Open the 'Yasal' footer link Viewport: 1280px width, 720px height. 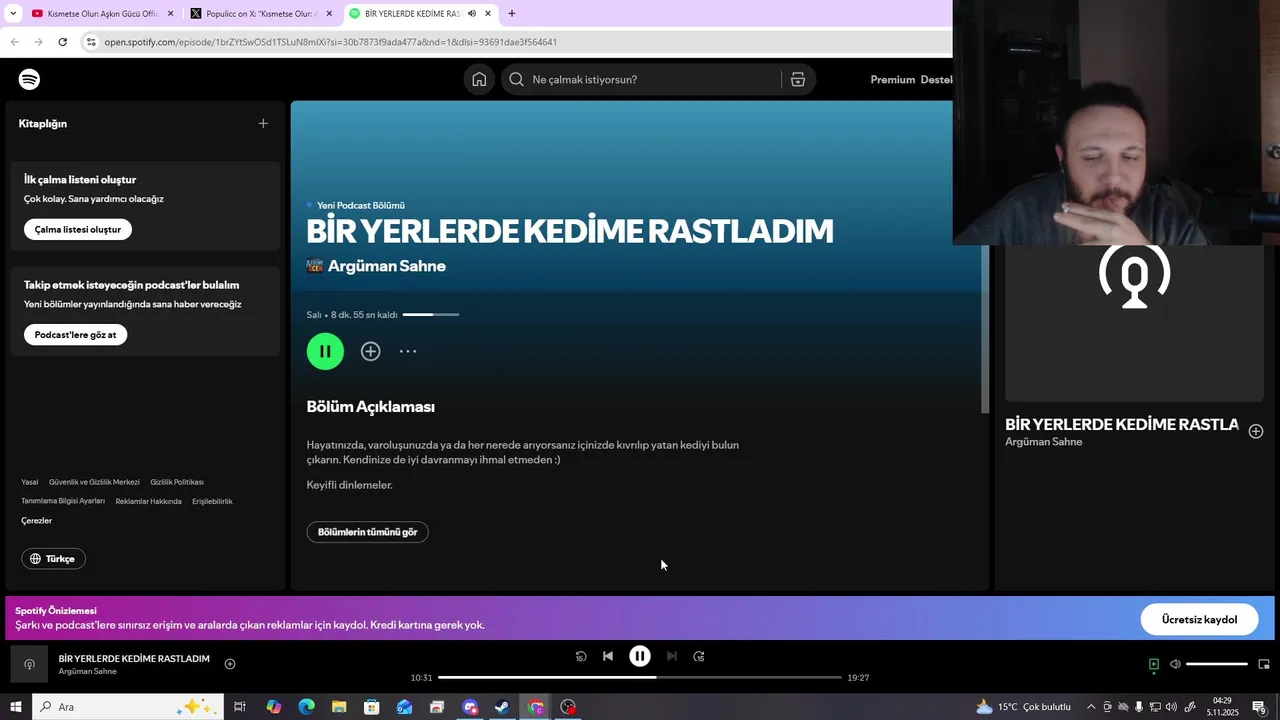click(x=30, y=482)
